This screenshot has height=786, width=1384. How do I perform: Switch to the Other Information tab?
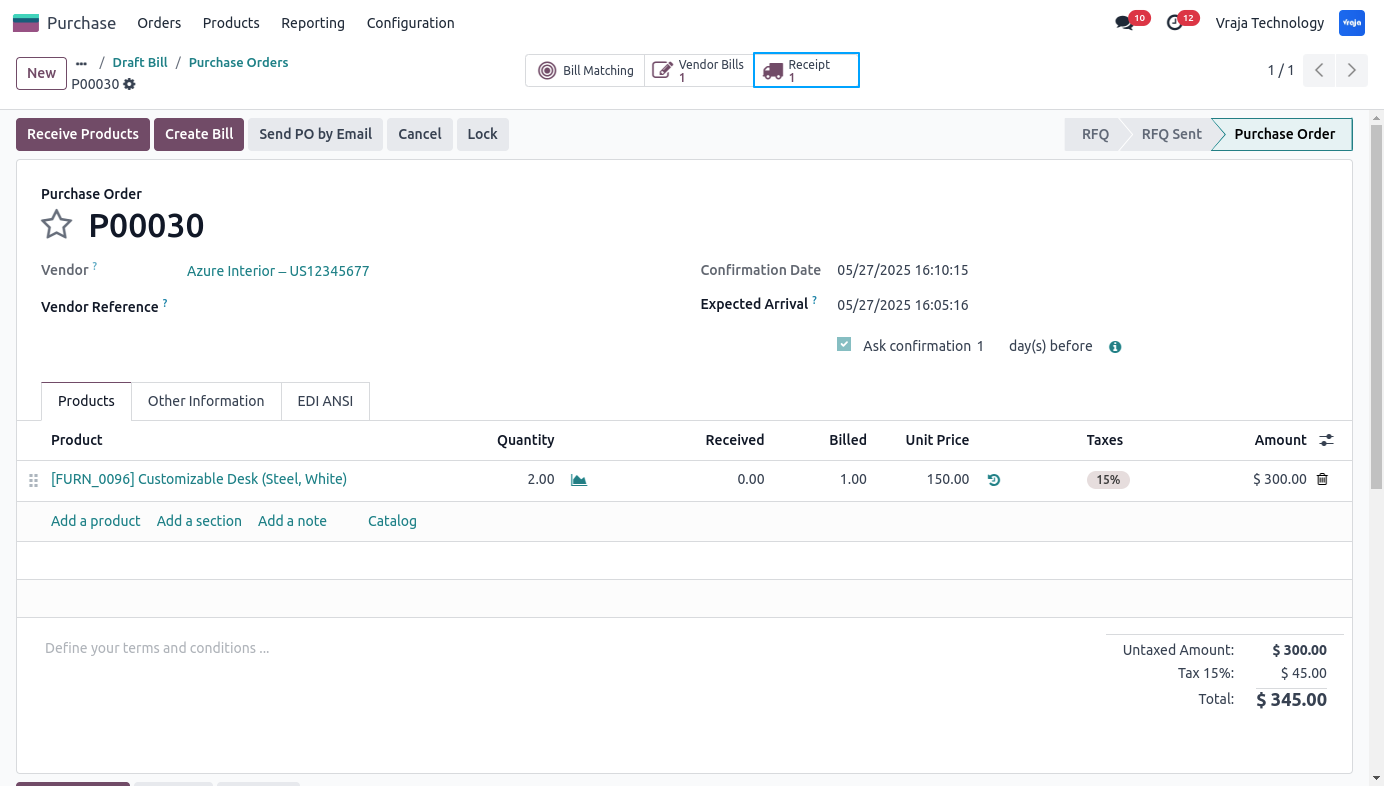click(206, 401)
